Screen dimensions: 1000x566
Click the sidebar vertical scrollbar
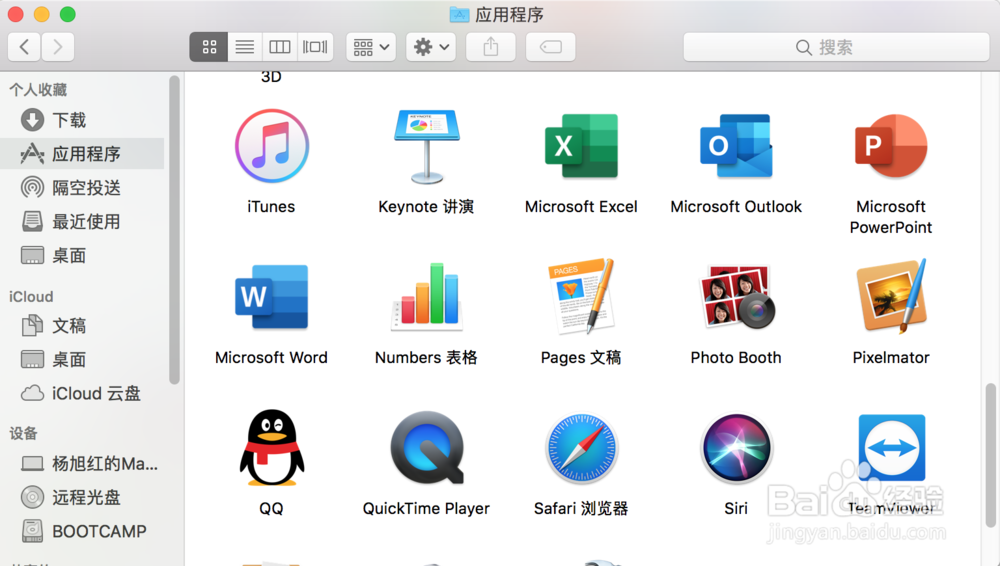pyautogui.click(x=174, y=230)
